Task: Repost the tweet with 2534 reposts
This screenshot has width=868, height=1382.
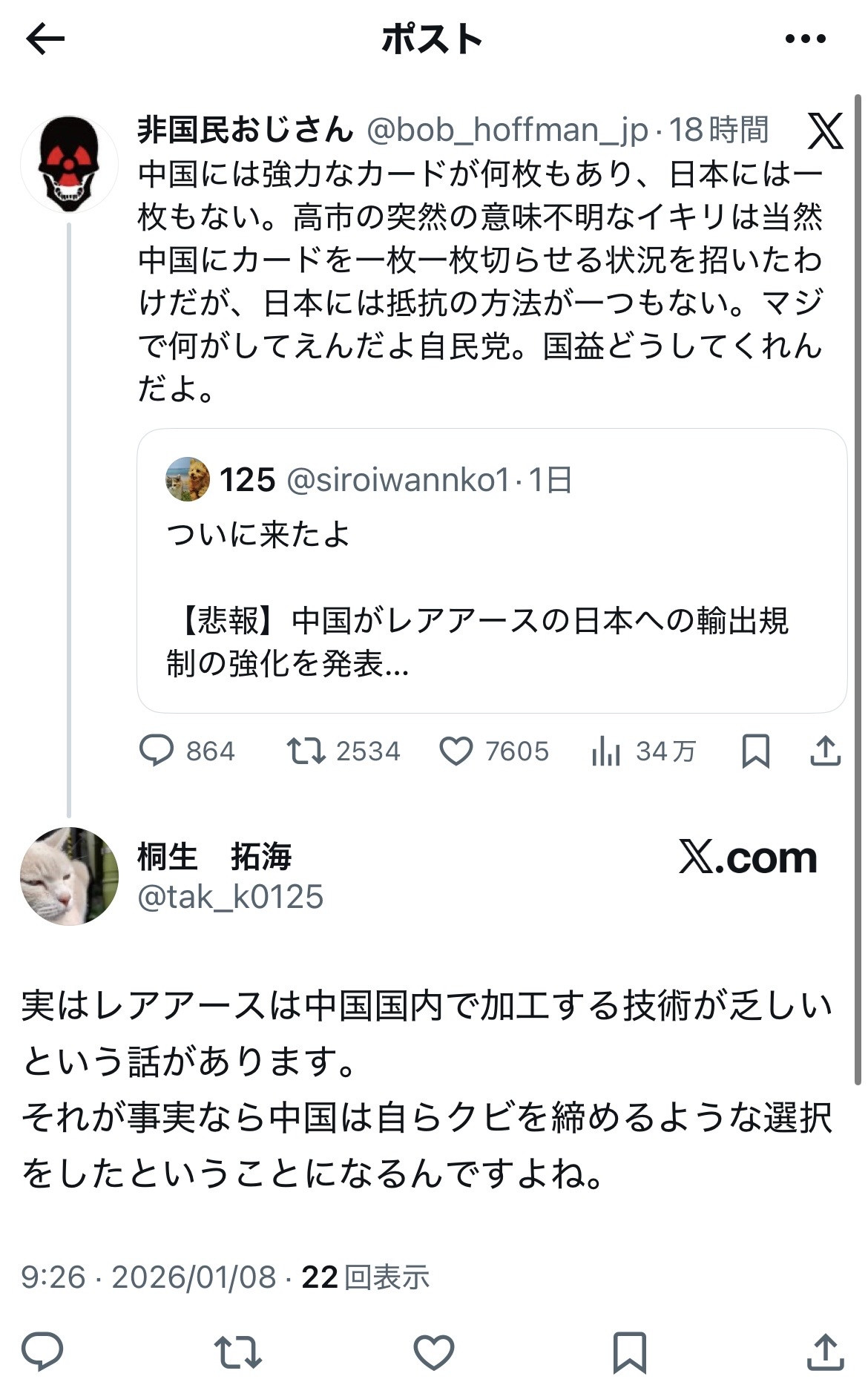Action: pos(343,751)
